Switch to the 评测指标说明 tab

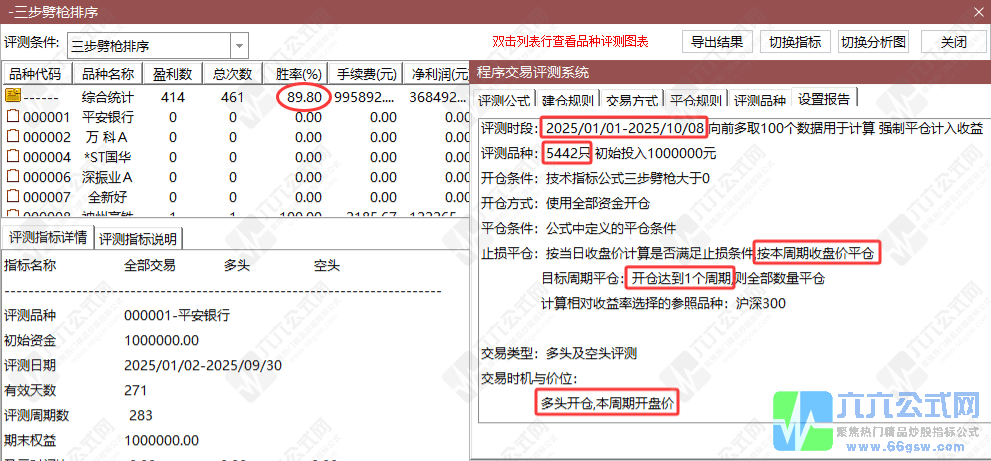[x=140, y=238]
